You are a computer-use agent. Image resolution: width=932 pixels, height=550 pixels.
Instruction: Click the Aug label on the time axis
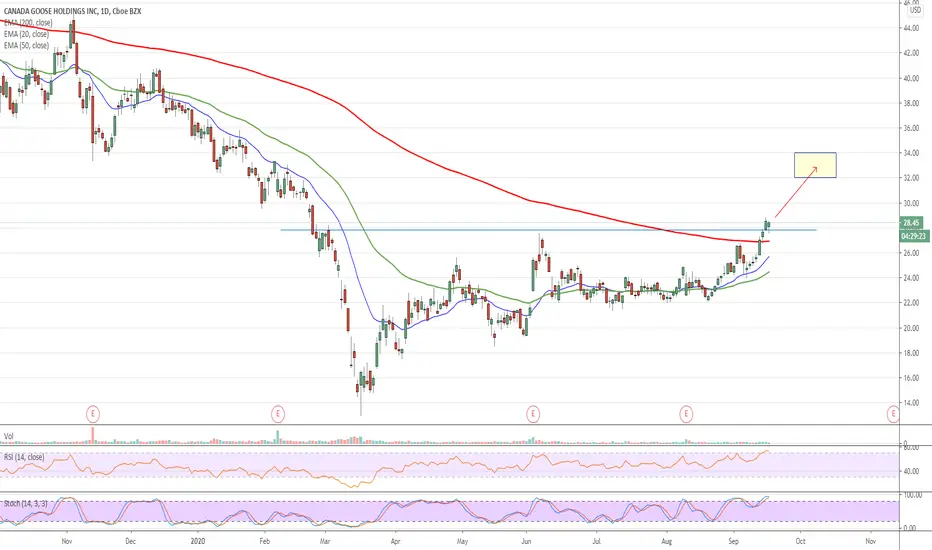click(667, 541)
